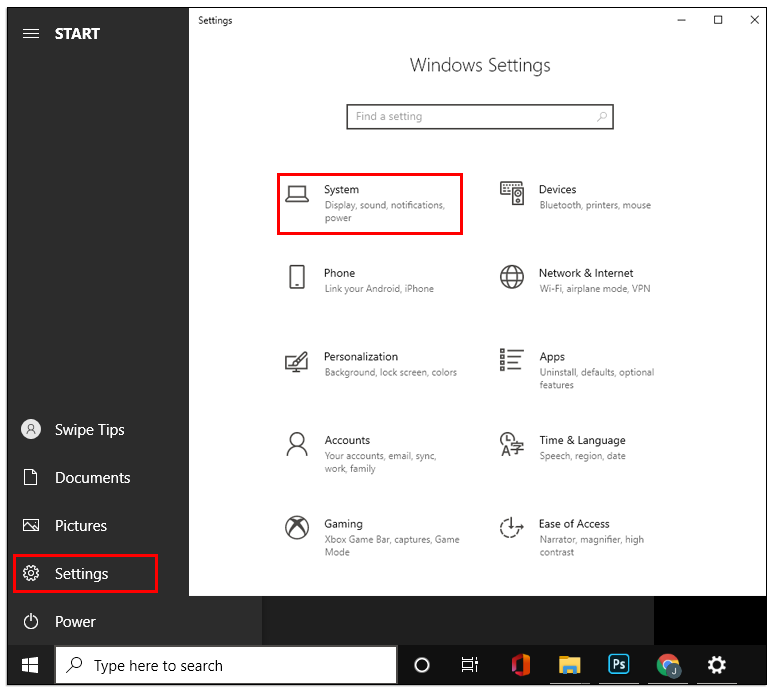
Task: Click 'Speech, region, date' description
Action: coord(582,455)
